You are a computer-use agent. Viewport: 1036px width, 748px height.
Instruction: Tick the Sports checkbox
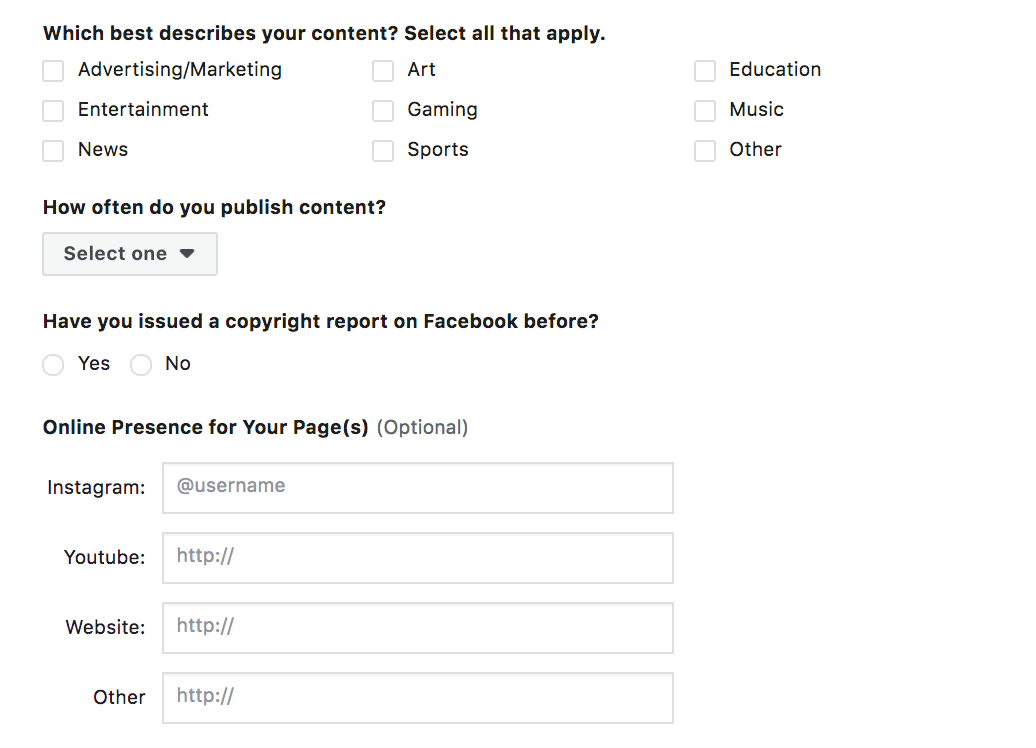click(383, 151)
